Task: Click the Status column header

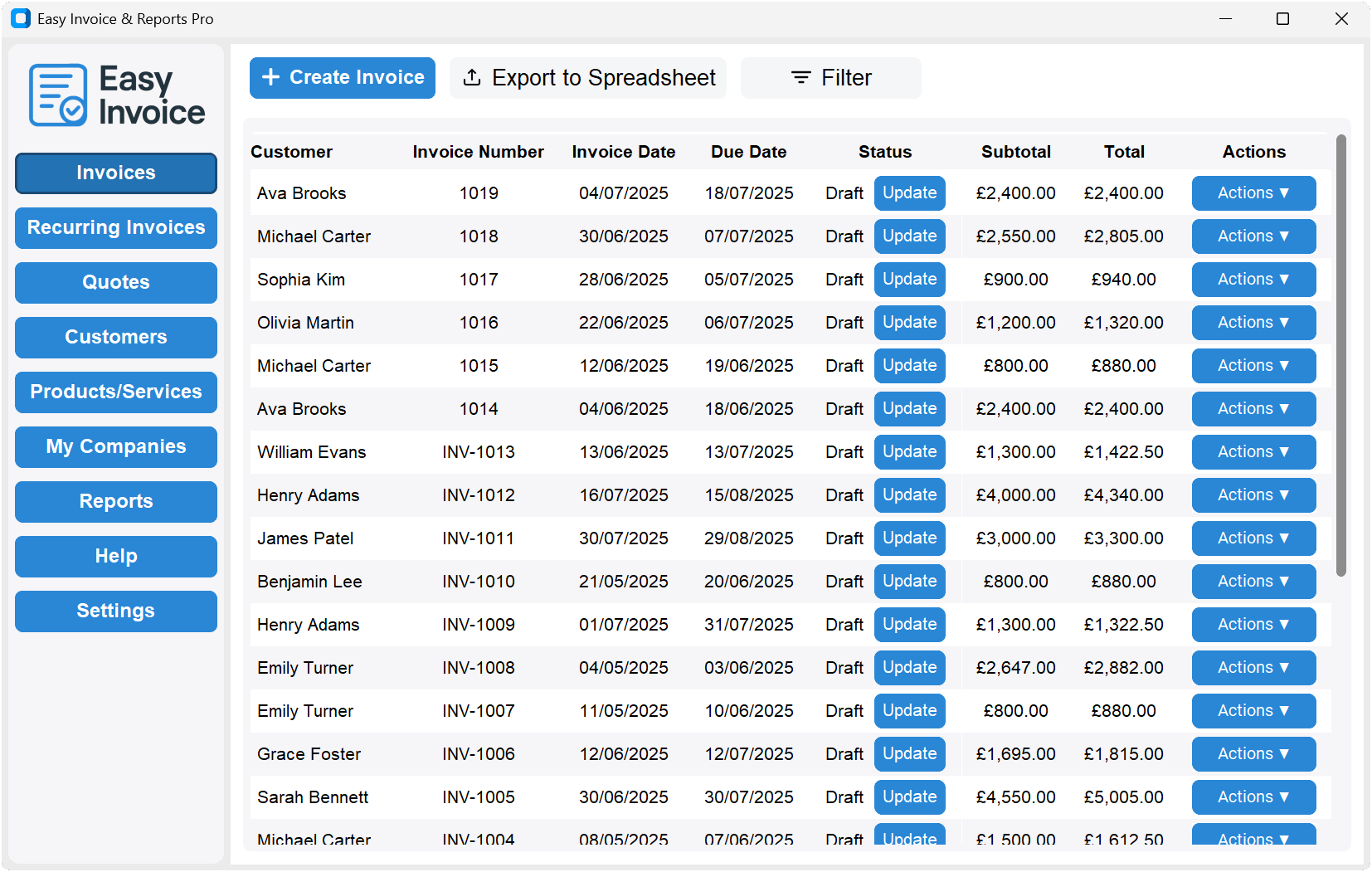Action: (885, 152)
